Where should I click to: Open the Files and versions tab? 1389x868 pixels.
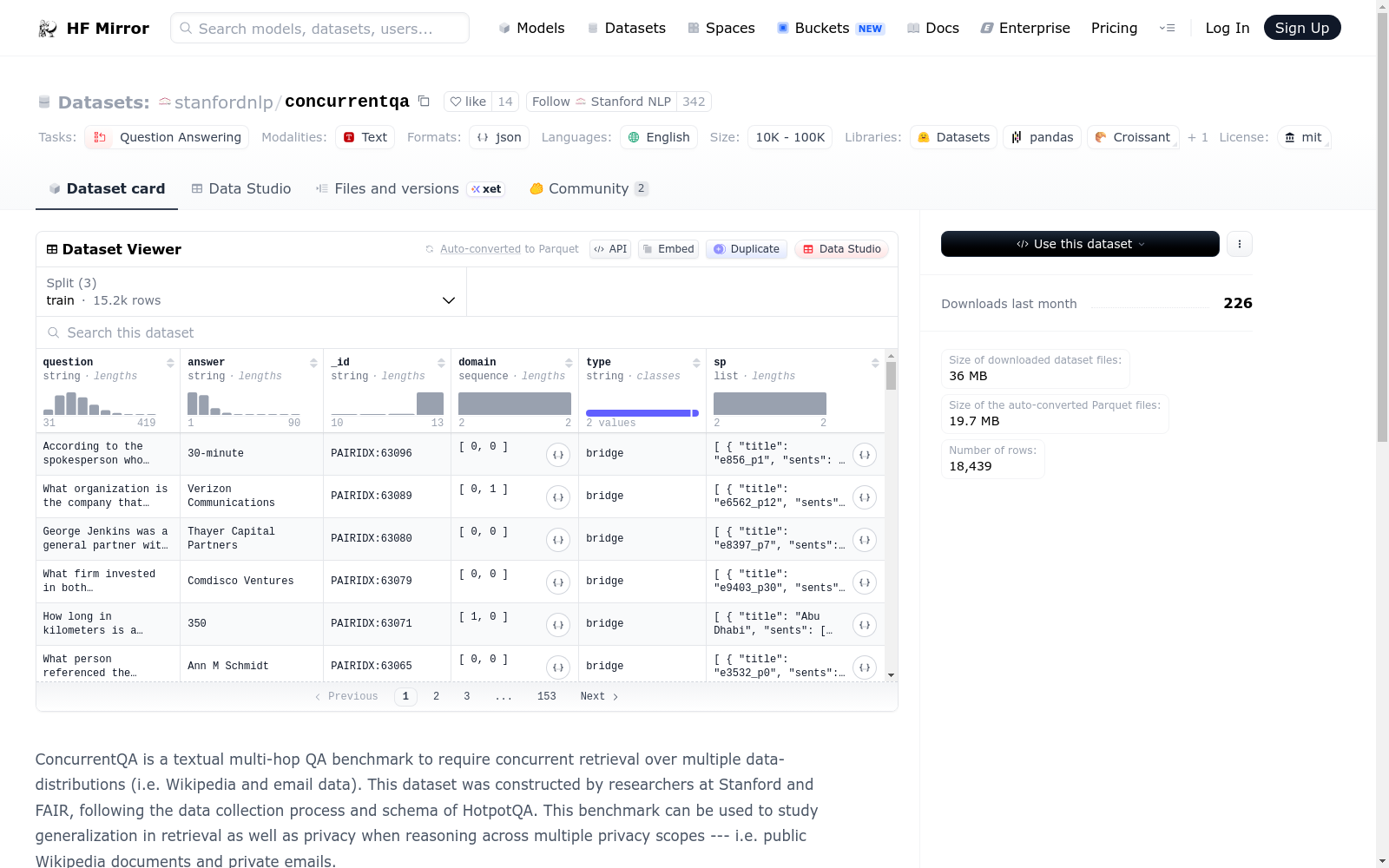[410, 188]
